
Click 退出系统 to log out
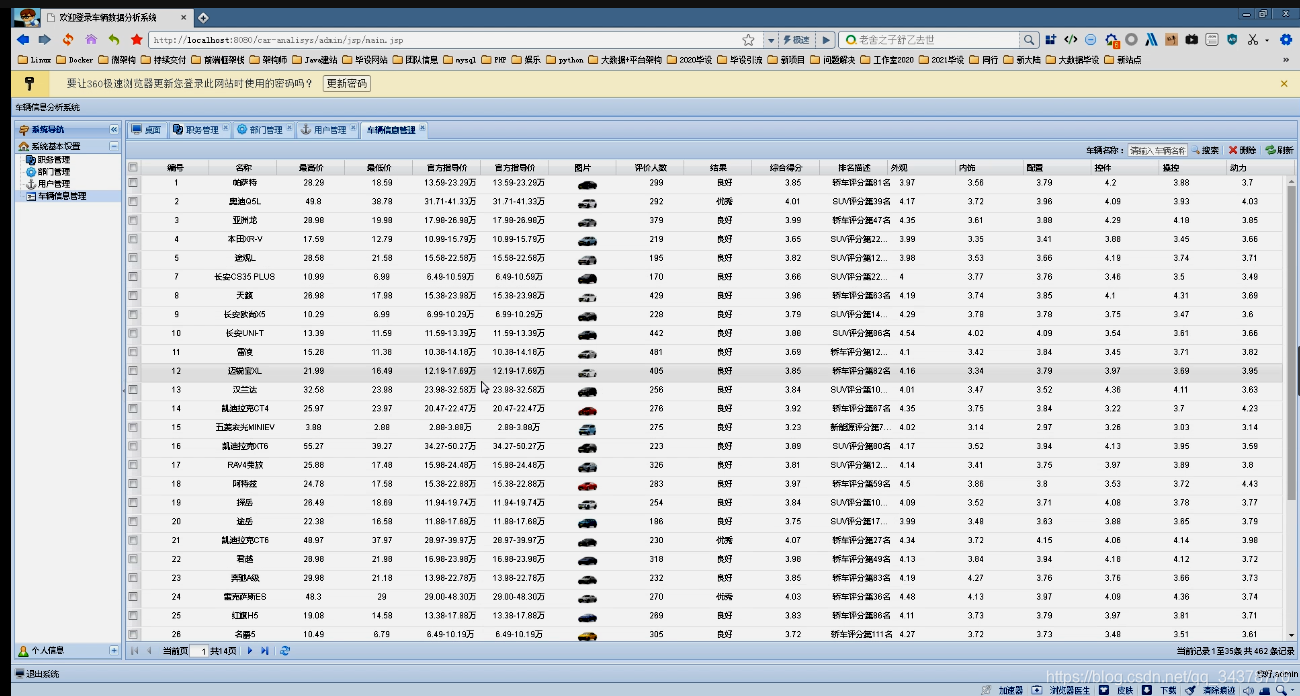click(37, 674)
